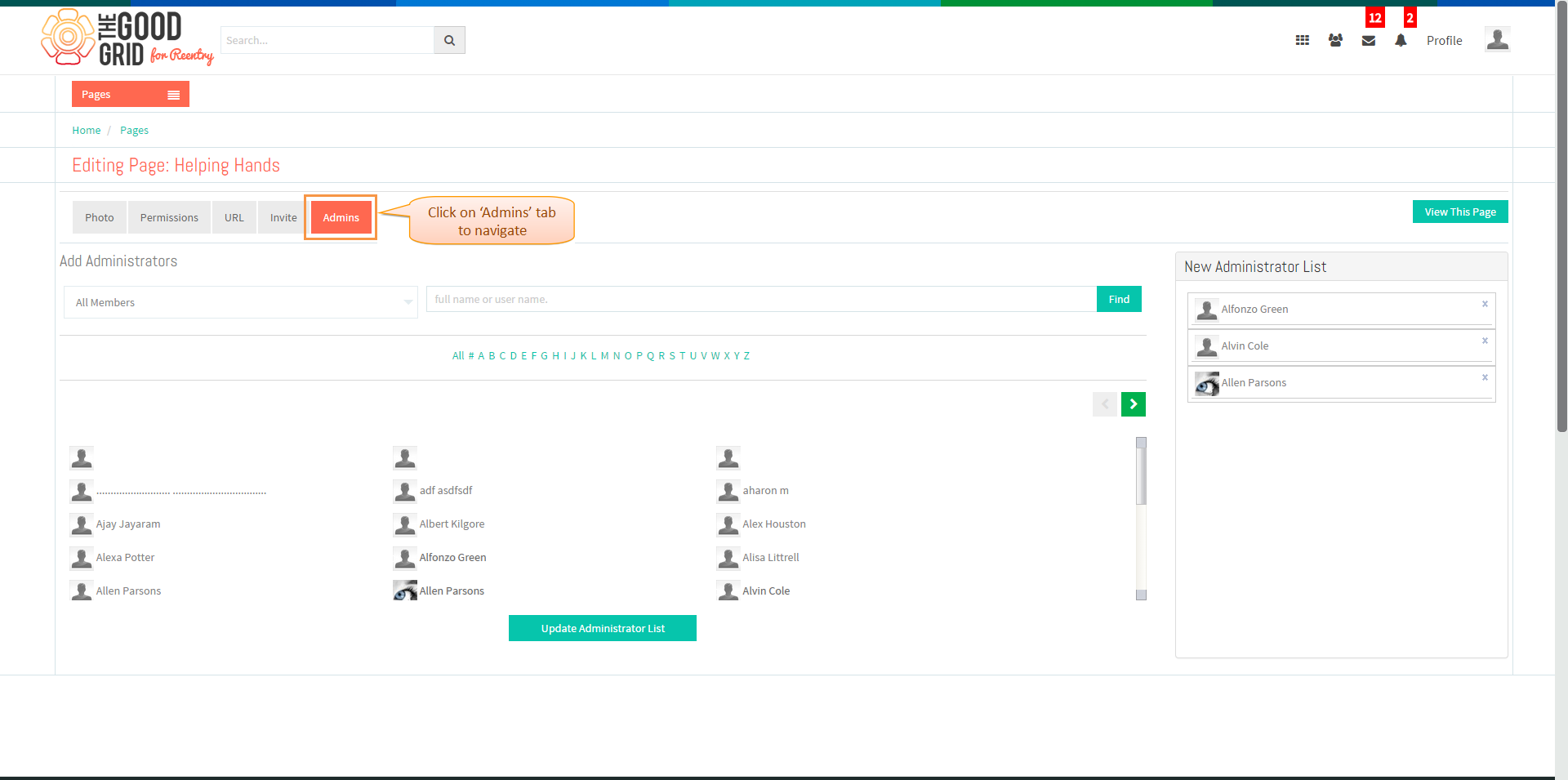The height and width of the screenshot is (780, 1568).
Task: Click the Find button
Action: [1119, 299]
